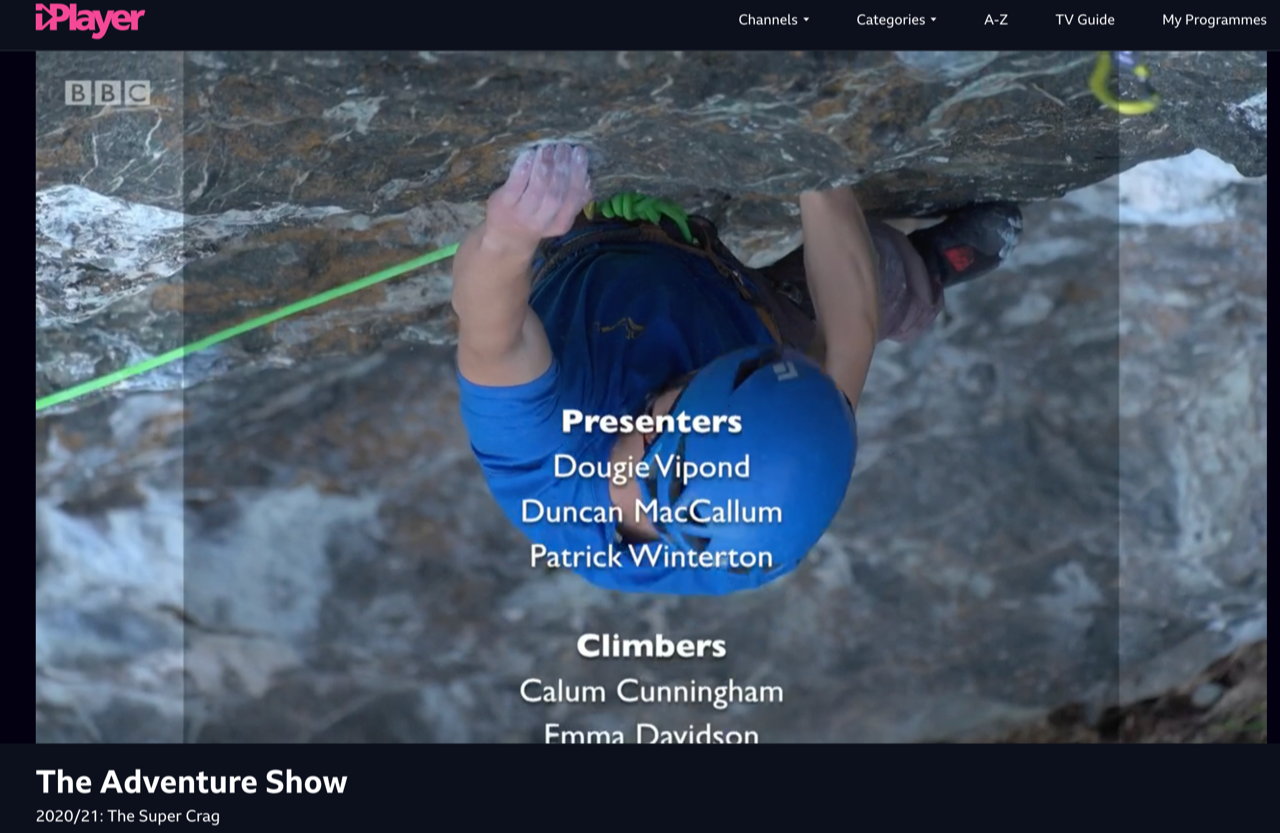The width and height of the screenshot is (1280, 833).
Task: Click the arrow beside Channels
Action: (x=806, y=20)
